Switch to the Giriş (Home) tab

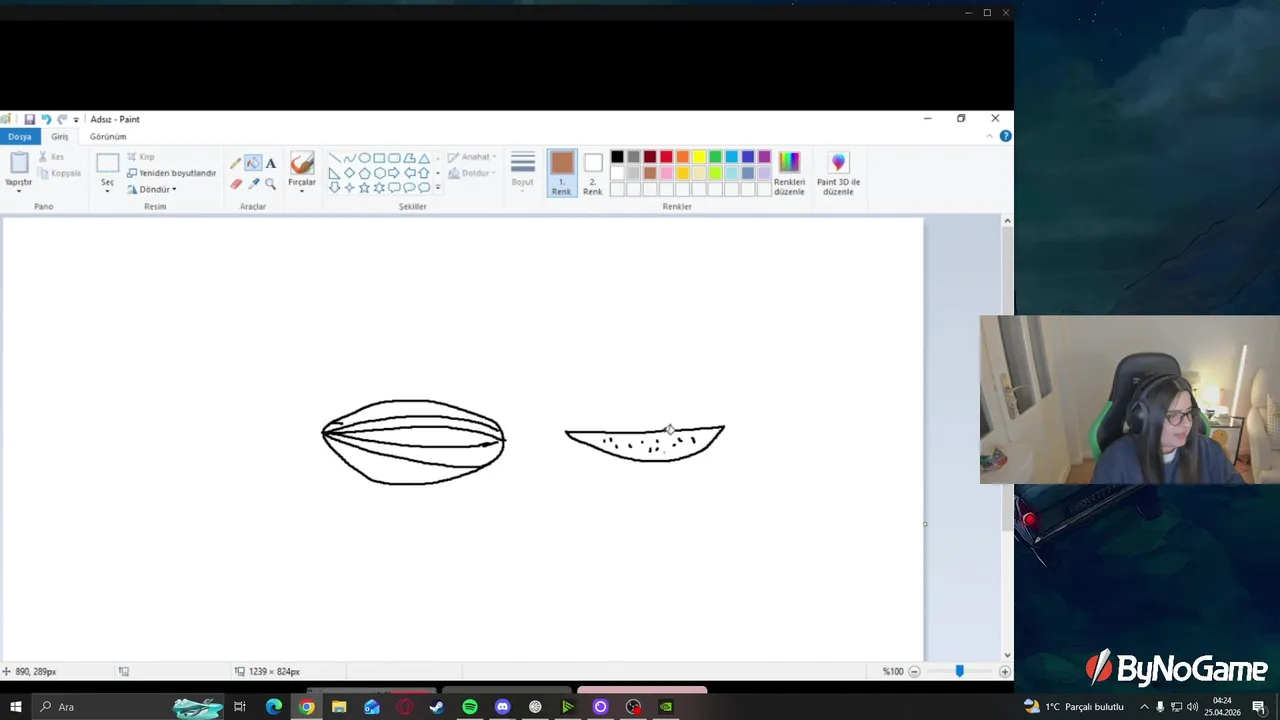pos(60,136)
